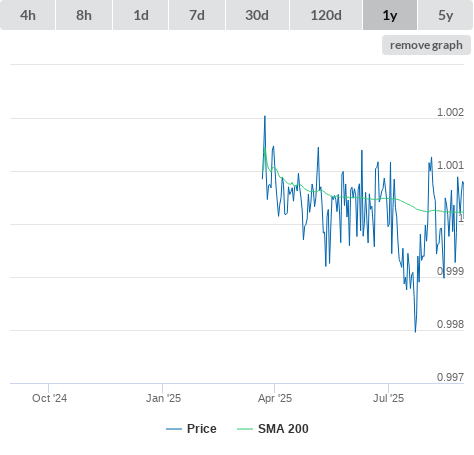This screenshot has width=474, height=455.
Task: Choose the 1d chart range
Action: [141, 15]
